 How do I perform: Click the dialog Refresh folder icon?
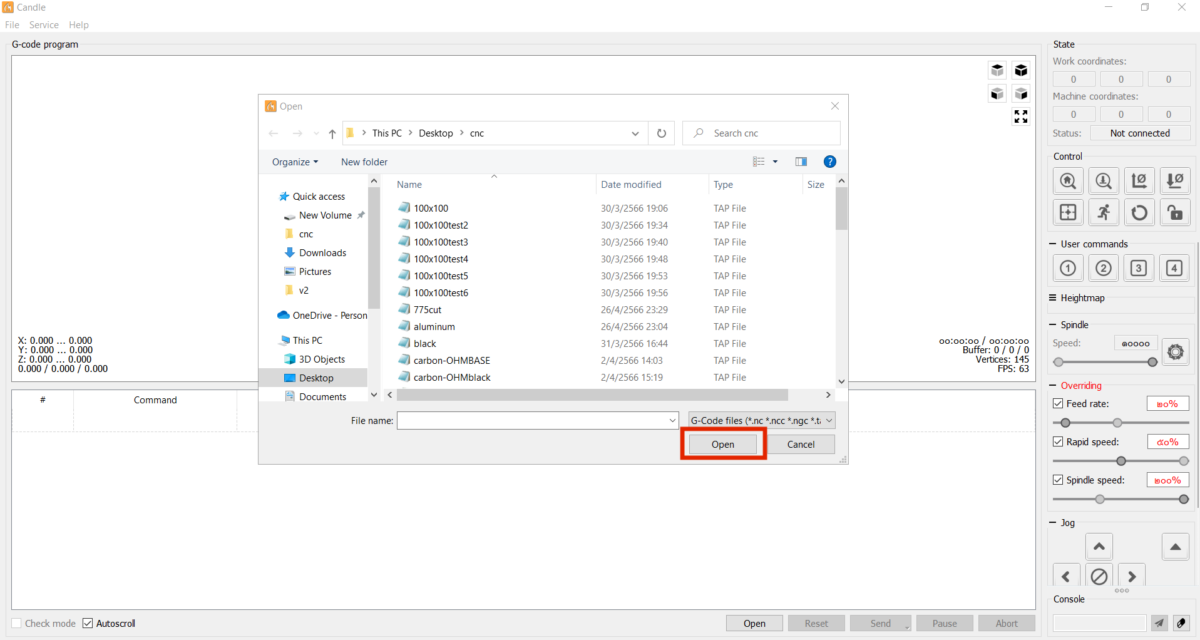661,133
